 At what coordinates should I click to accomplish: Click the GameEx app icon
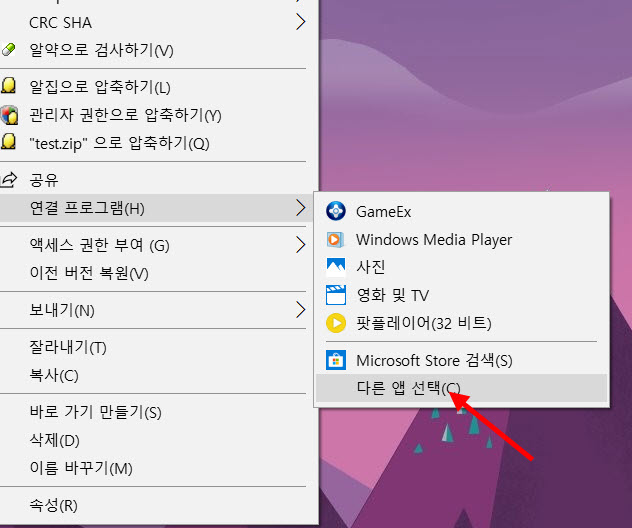tap(336, 211)
